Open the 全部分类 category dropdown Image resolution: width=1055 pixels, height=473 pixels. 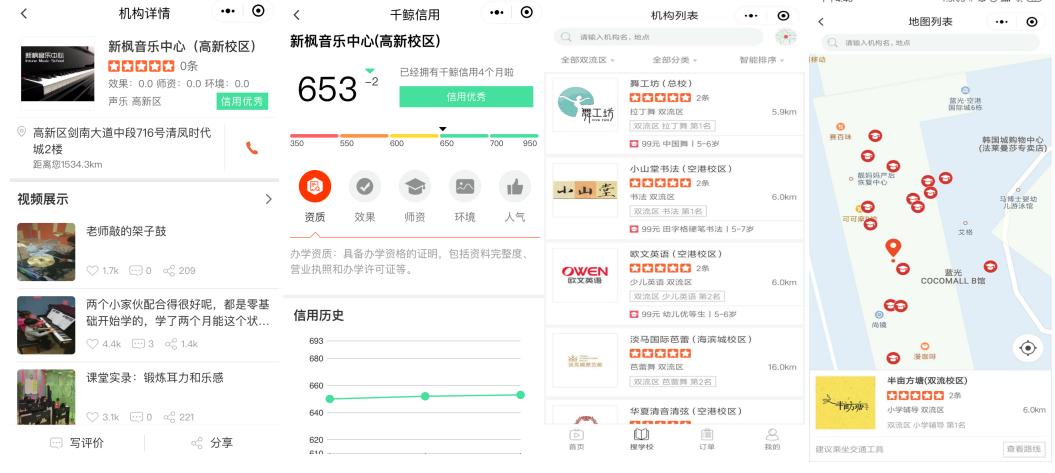pos(675,61)
